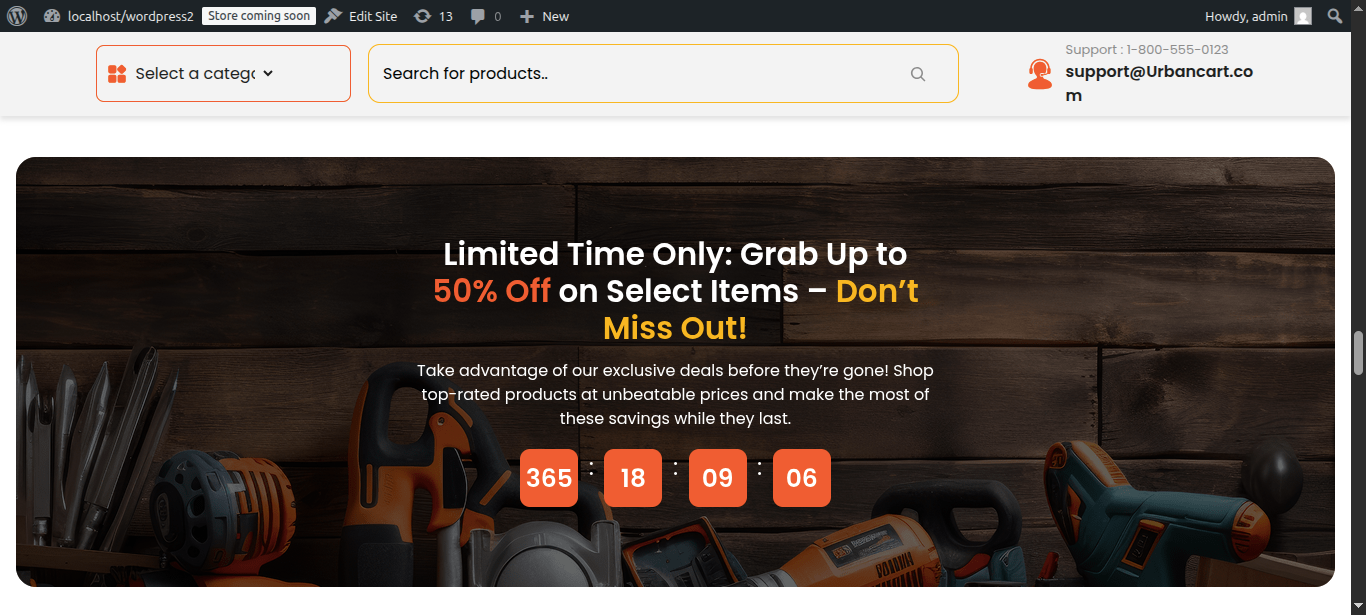Viewport: 1366px width, 615px height.
Task: Click the support@Urbancart.com email link
Action: (x=1159, y=84)
